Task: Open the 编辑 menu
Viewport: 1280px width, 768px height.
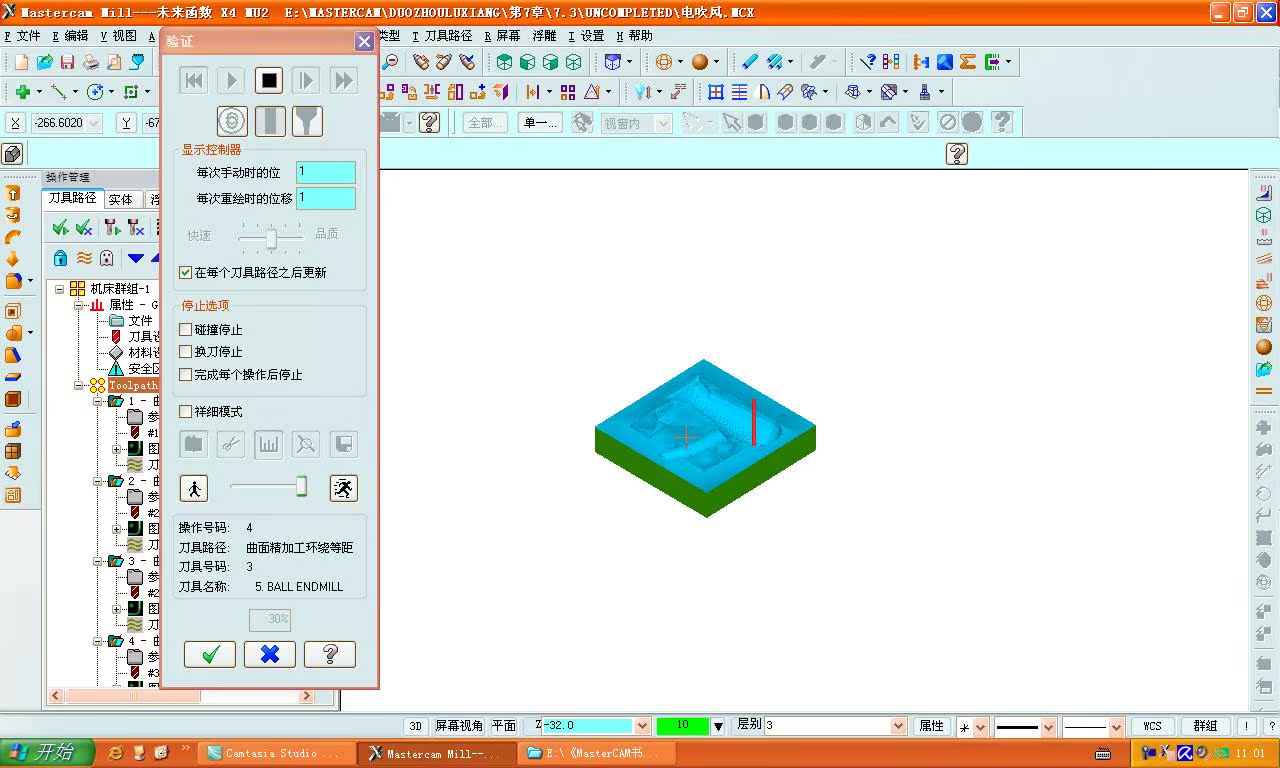Action: [x=70, y=36]
